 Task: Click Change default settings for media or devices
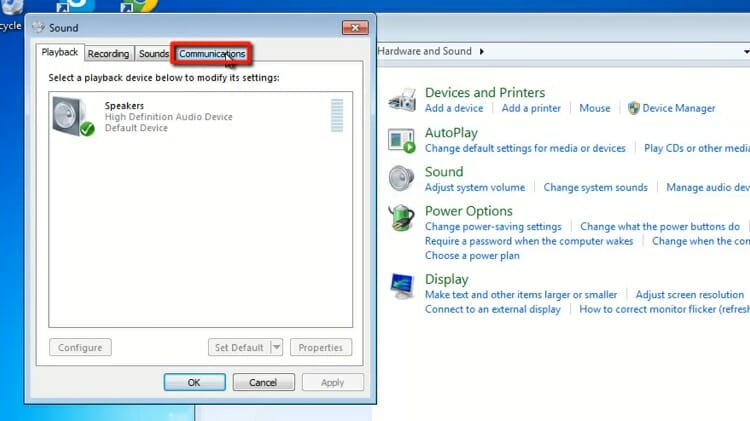[x=525, y=148]
